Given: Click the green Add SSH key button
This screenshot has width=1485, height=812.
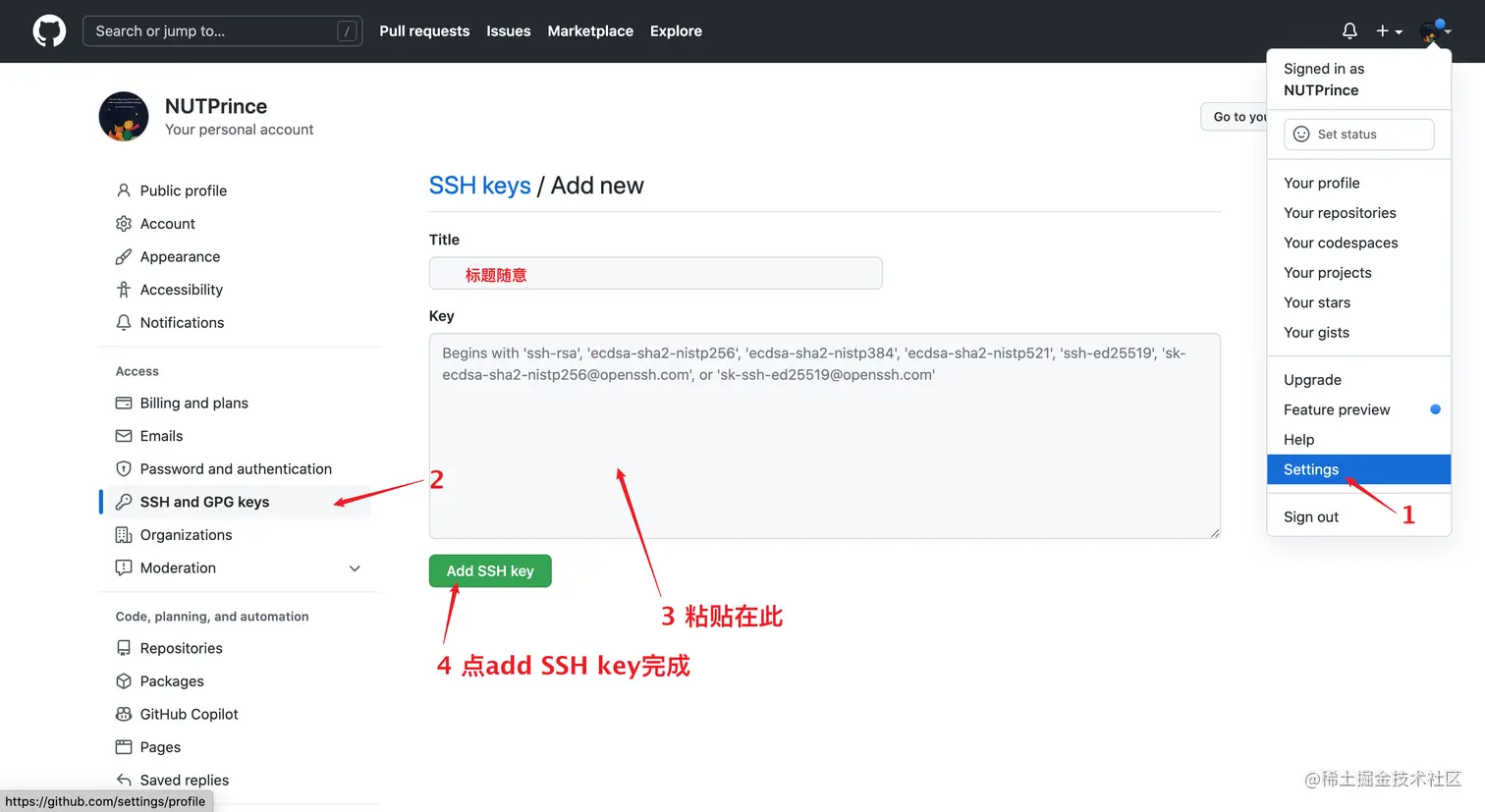Looking at the screenshot, I should click(490, 571).
